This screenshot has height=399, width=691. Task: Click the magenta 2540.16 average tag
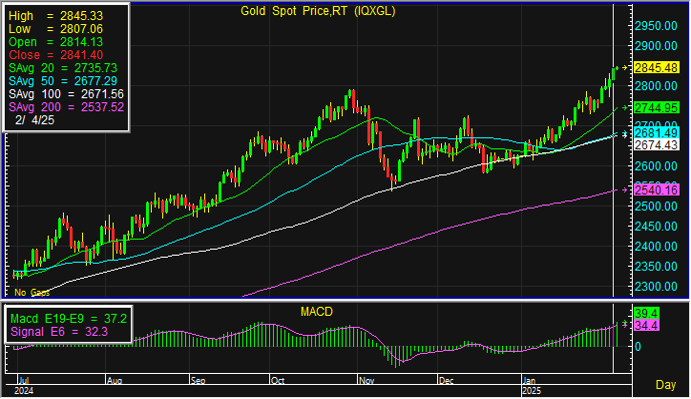pos(657,190)
